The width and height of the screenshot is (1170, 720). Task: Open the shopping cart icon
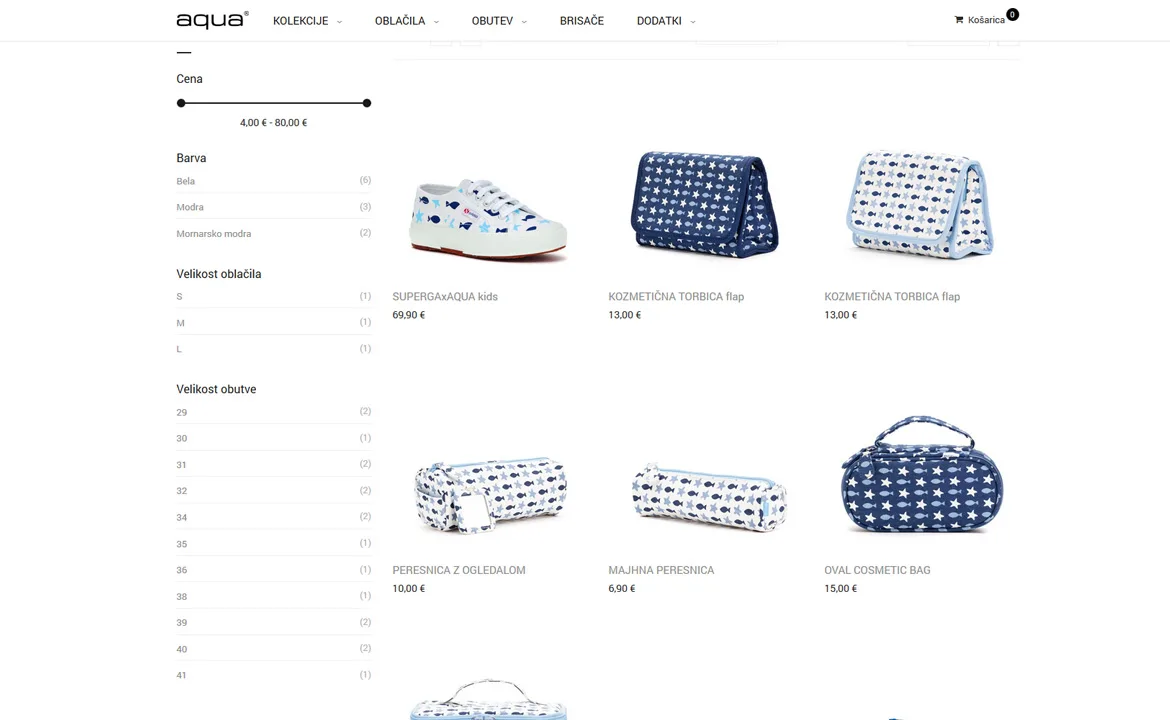(959, 20)
